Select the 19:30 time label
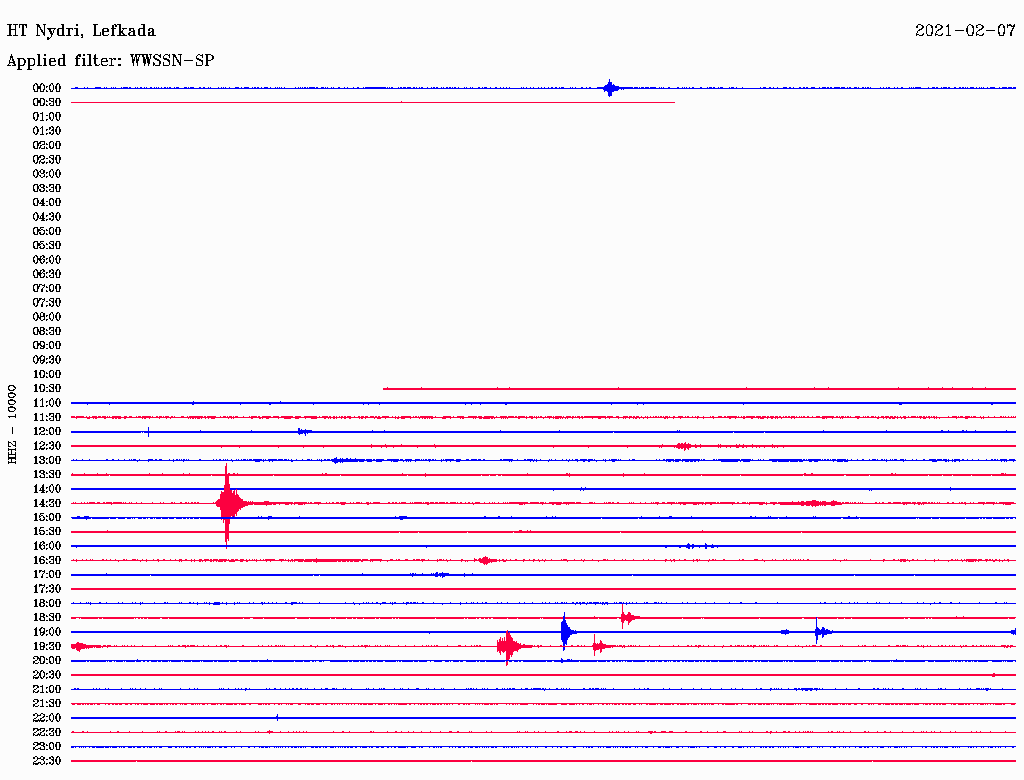 click(x=47, y=646)
